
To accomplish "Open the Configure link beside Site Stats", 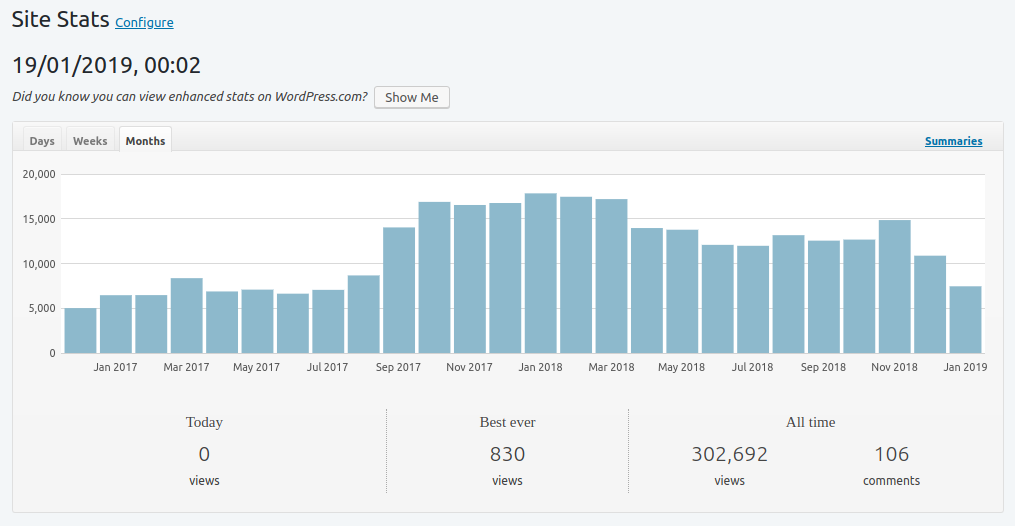I will (144, 23).
